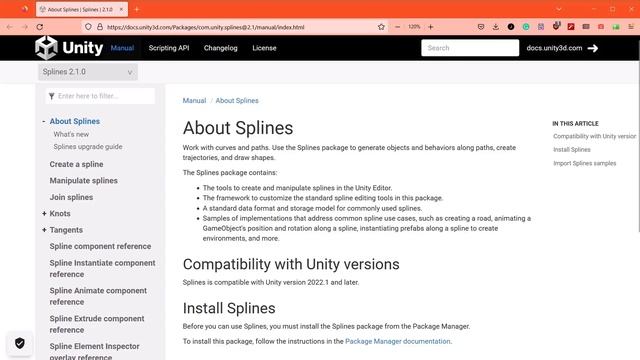Bookmark this page with the star icon

pyautogui.click(x=381, y=27)
